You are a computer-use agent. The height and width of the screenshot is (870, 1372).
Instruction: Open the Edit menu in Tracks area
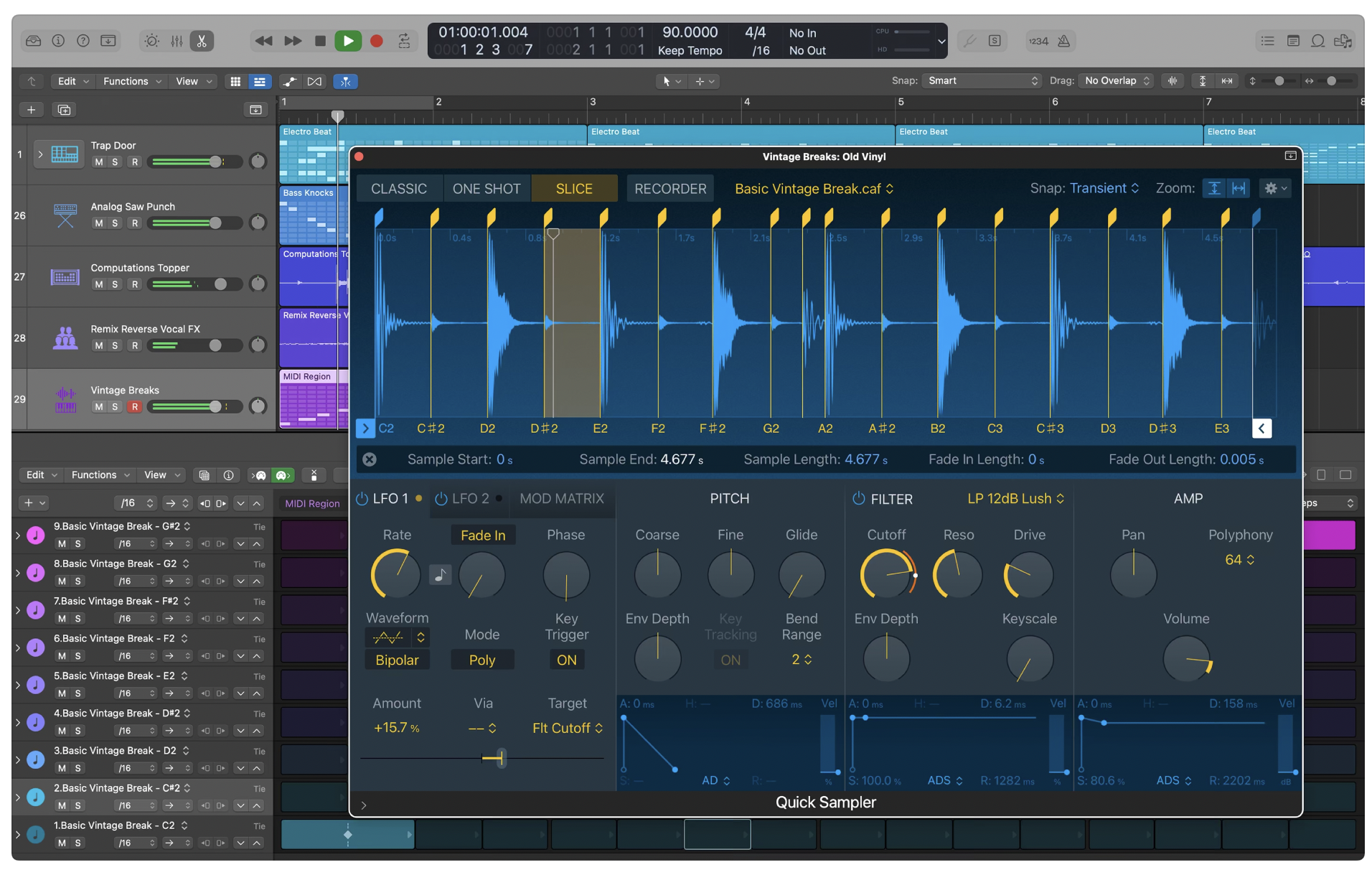[73, 81]
